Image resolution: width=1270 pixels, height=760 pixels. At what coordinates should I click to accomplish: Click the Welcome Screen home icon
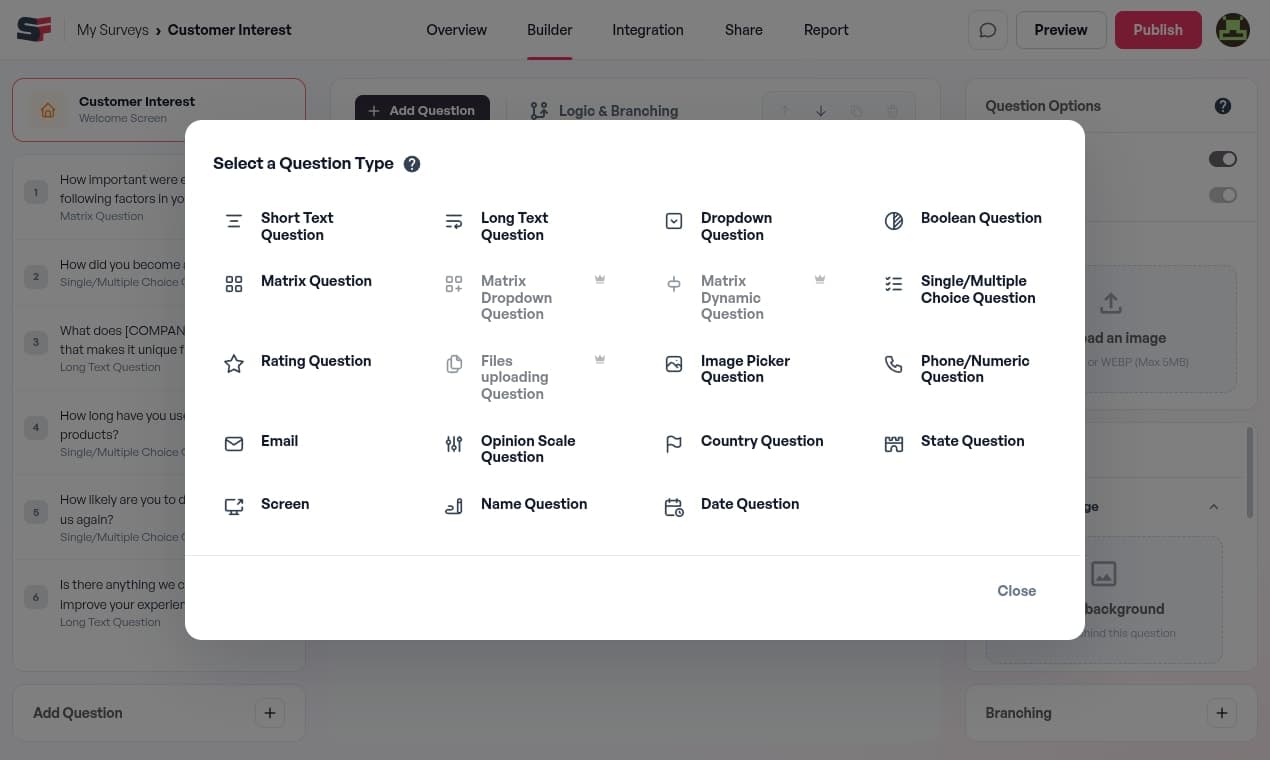point(48,110)
